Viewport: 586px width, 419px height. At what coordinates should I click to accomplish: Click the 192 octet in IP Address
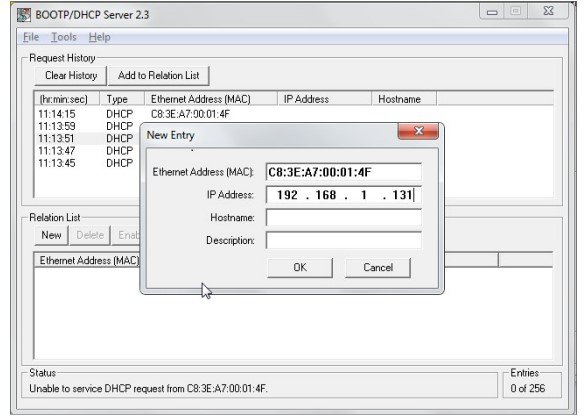click(287, 195)
